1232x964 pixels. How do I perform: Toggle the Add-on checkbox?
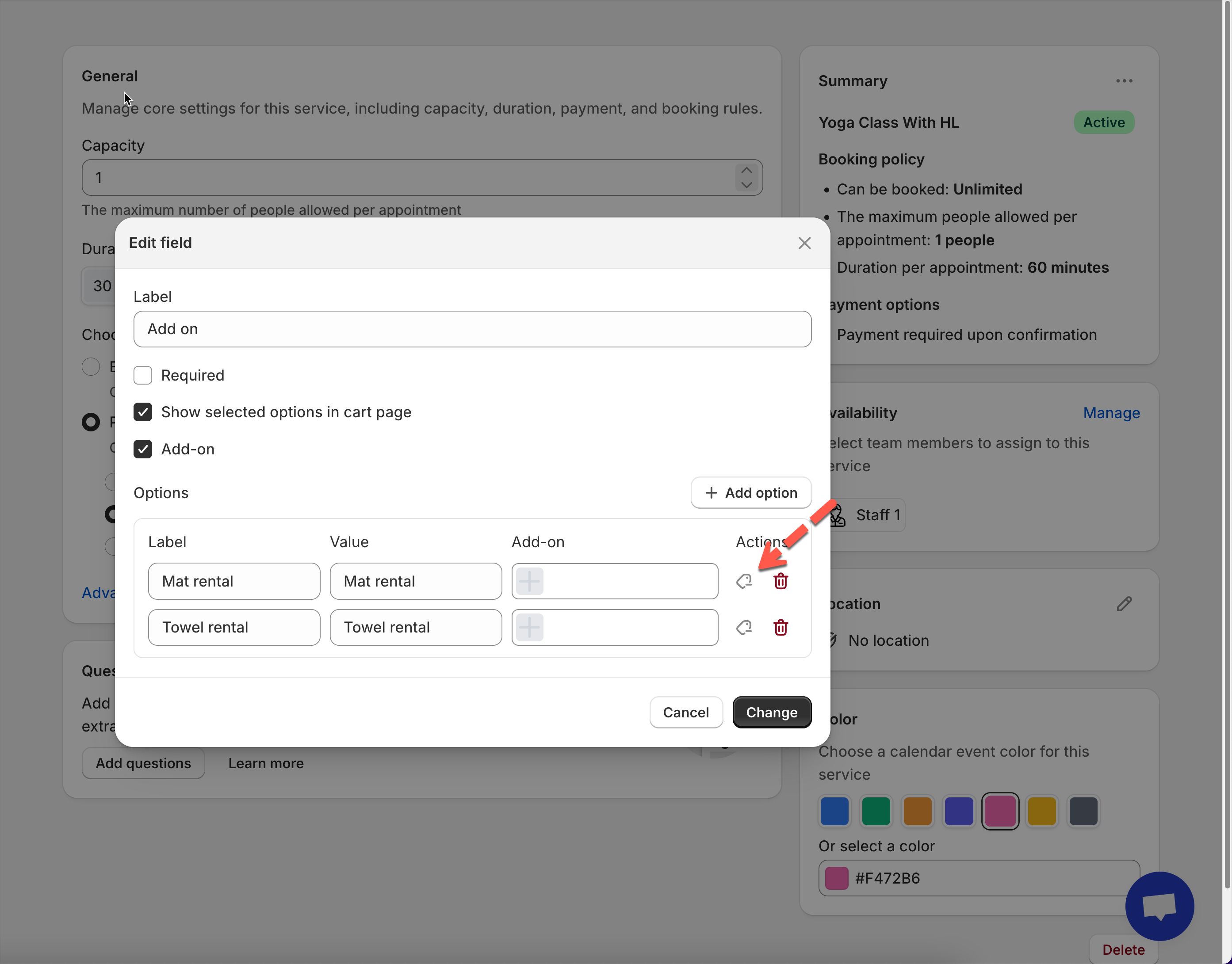pos(143,449)
